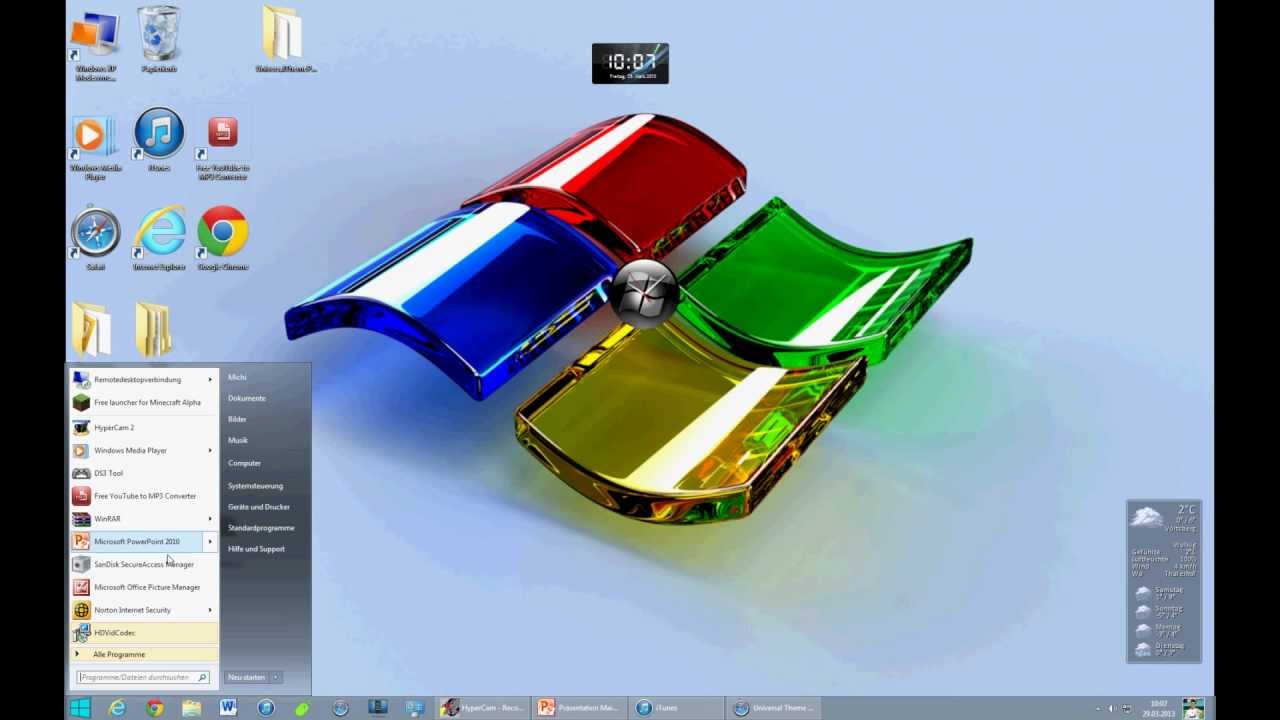Open DSI Tool from Start menu
1280x720 pixels.
point(144,473)
